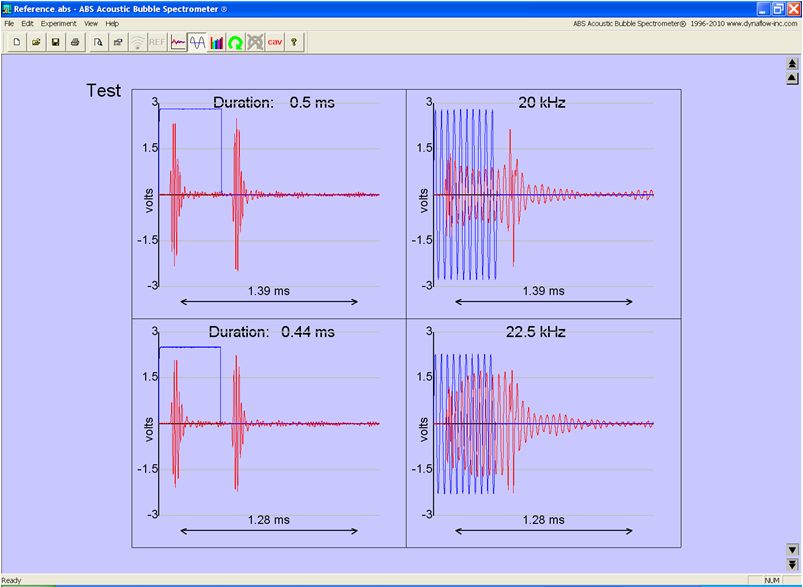Jump to first page double-up arrow
Image resolution: width=803 pixels, height=587 pixels.
(x=792, y=64)
